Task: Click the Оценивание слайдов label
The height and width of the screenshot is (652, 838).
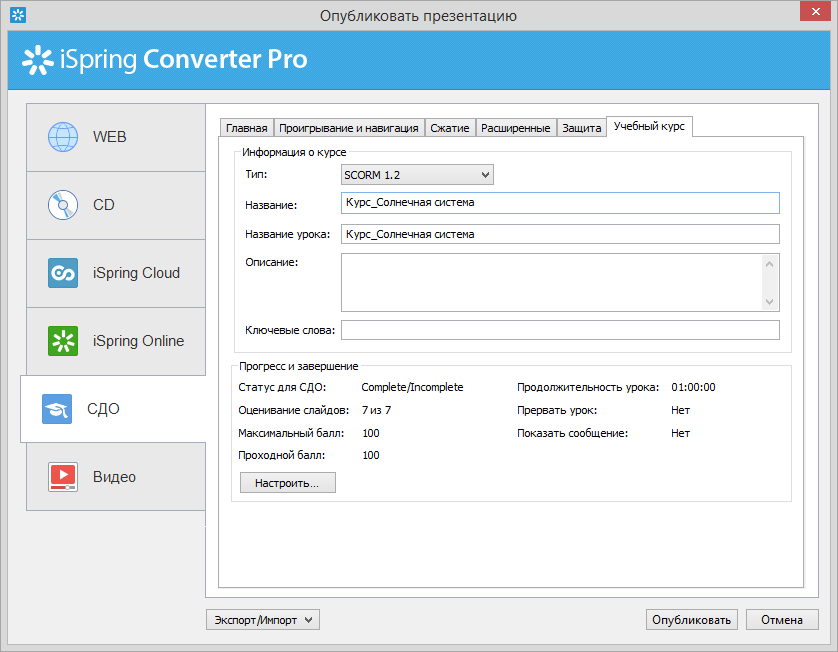Action: point(293,410)
